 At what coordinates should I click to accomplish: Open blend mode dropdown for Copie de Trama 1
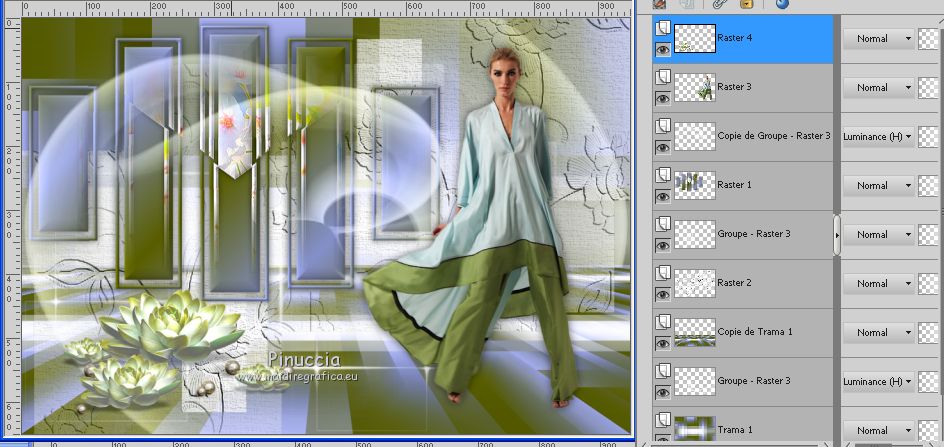[x=878, y=333]
